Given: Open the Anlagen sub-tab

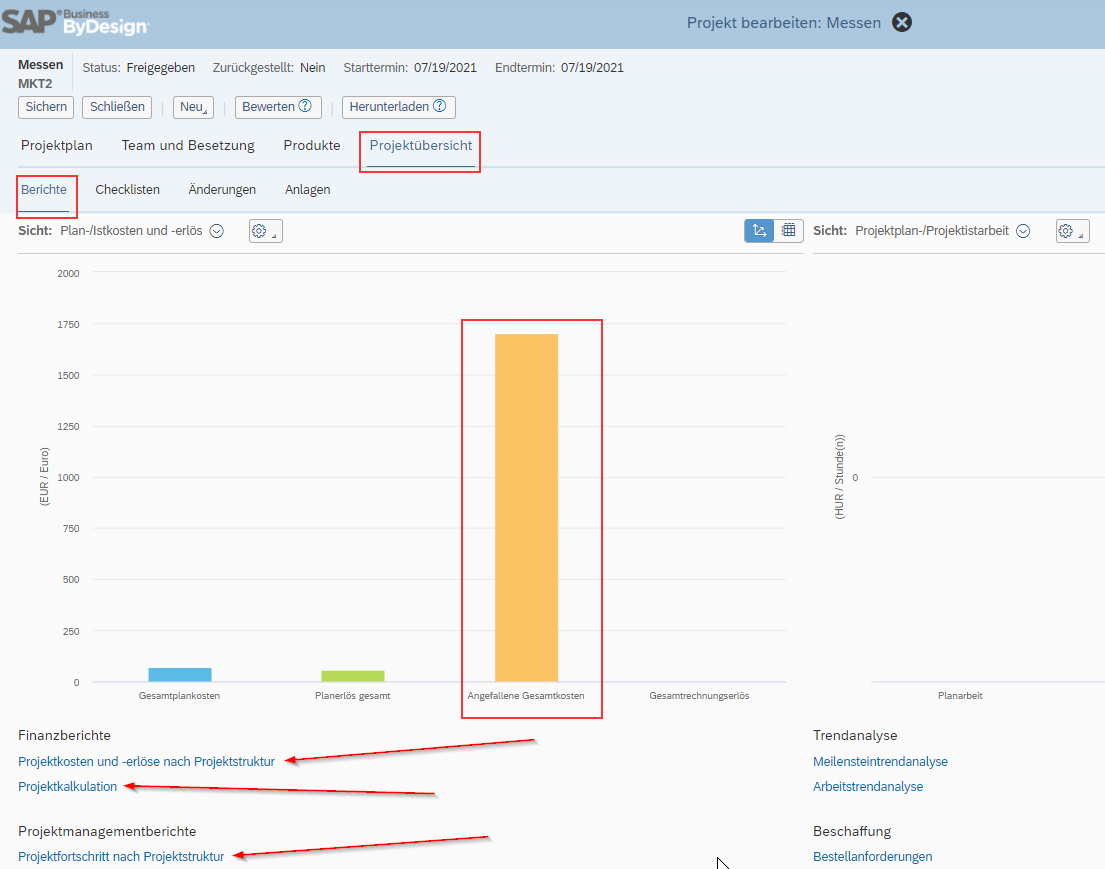Looking at the screenshot, I should click(x=307, y=190).
